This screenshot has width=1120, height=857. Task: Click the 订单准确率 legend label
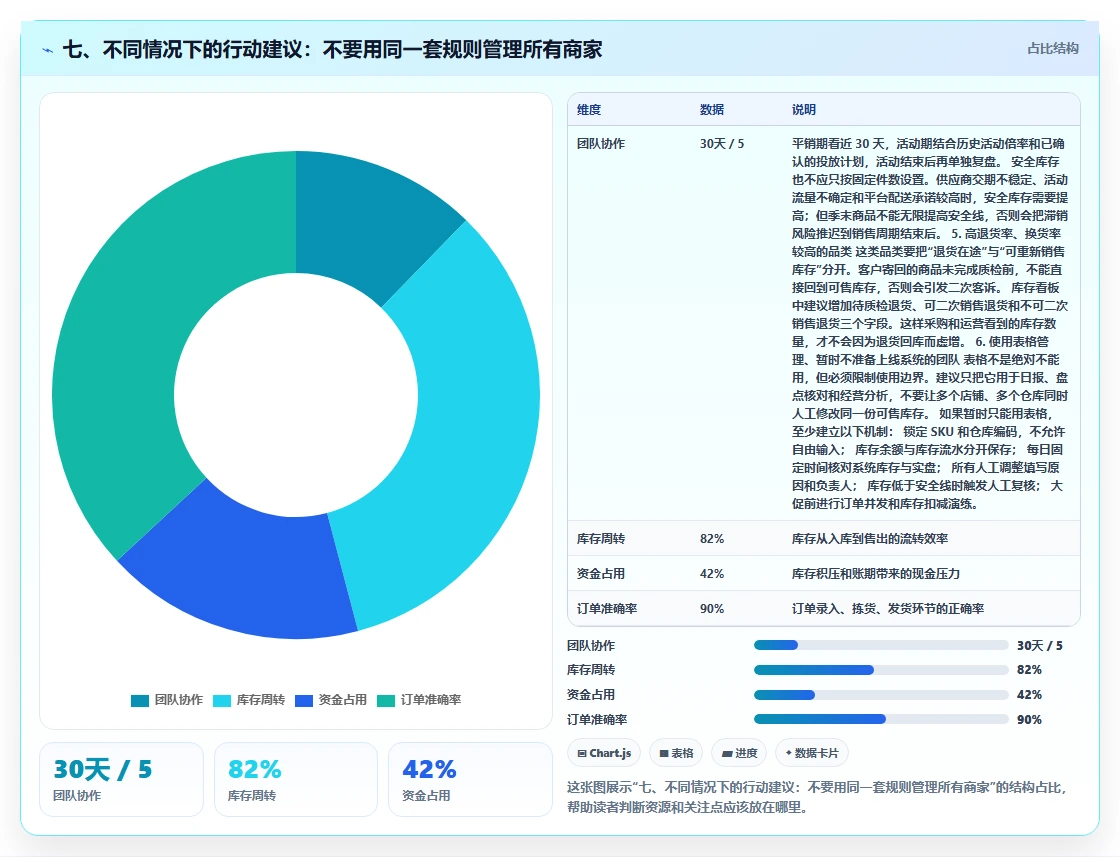tap(431, 700)
